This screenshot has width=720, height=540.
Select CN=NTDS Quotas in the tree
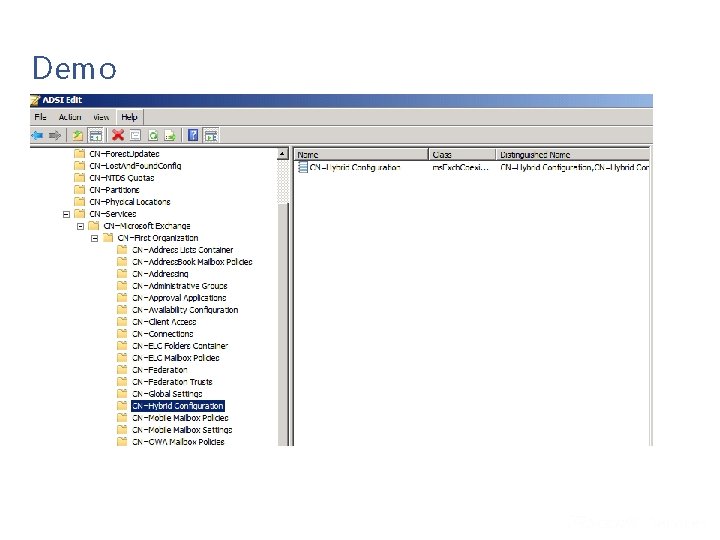click(x=122, y=178)
